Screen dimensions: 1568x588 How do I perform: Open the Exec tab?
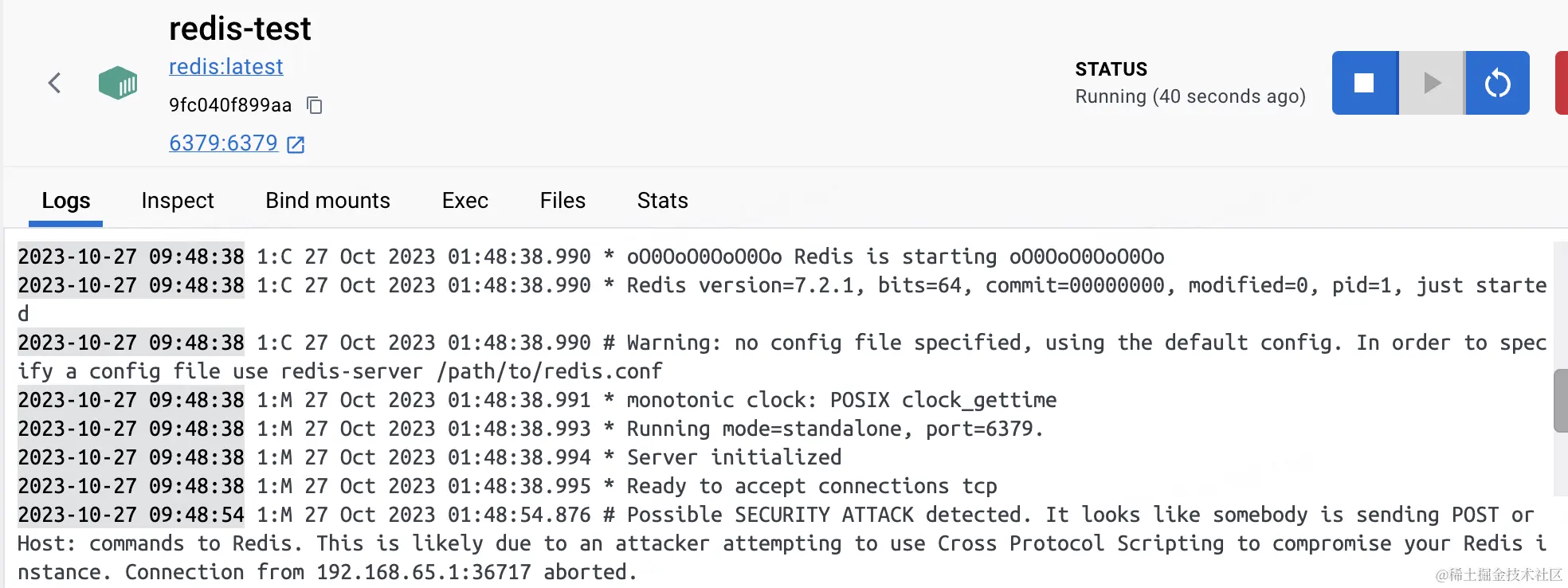[465, 201]
